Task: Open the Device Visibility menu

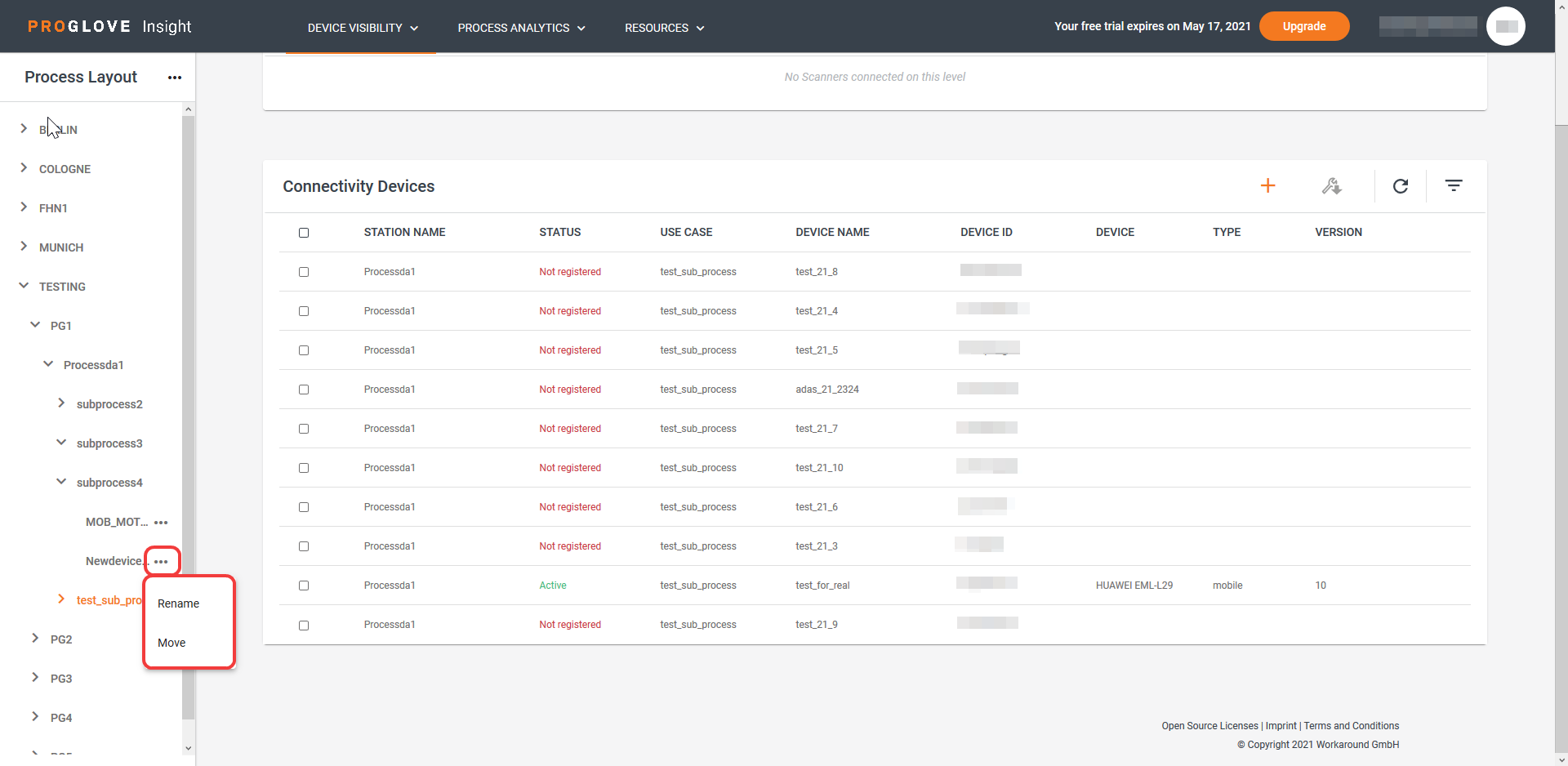Action: 363,28
